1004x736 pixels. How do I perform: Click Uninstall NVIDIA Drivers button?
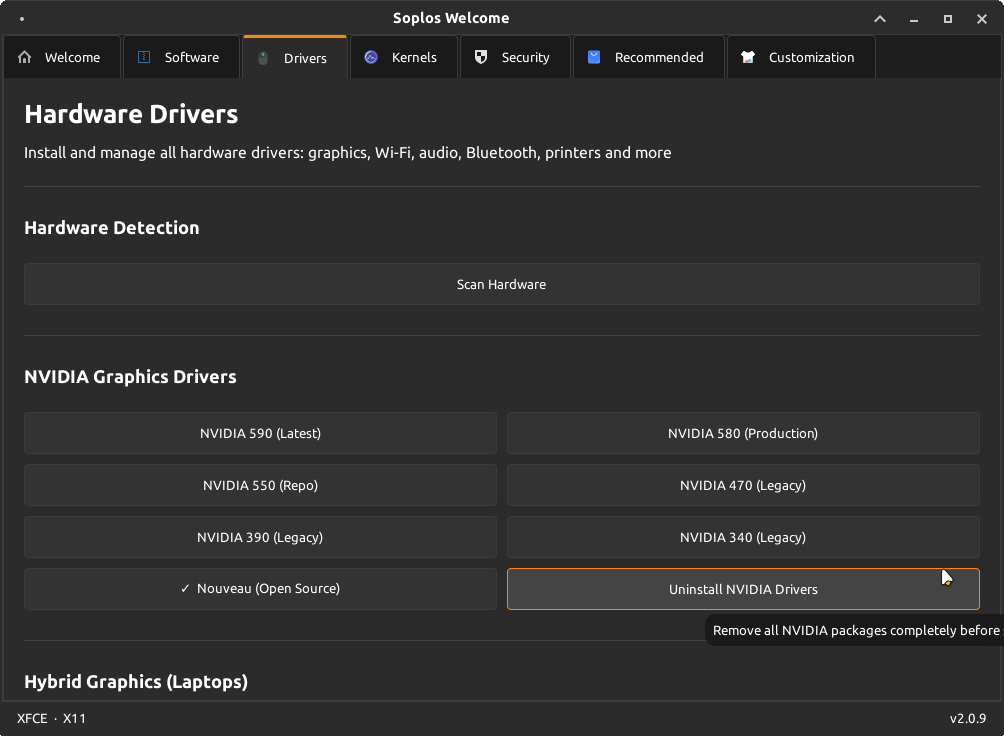pyautogui.click(x=743, y=589)
